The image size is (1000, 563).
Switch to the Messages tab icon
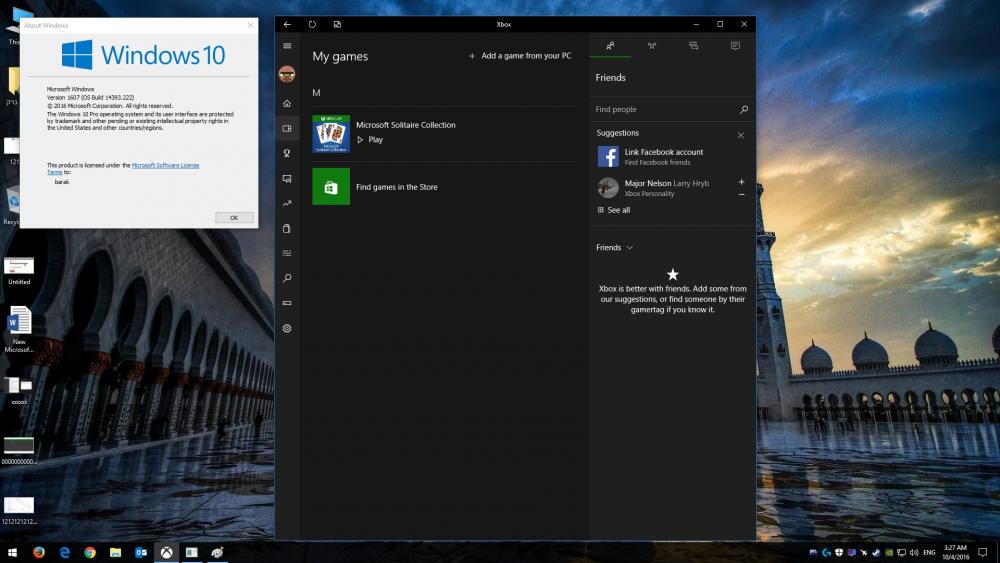click(693, 46)
